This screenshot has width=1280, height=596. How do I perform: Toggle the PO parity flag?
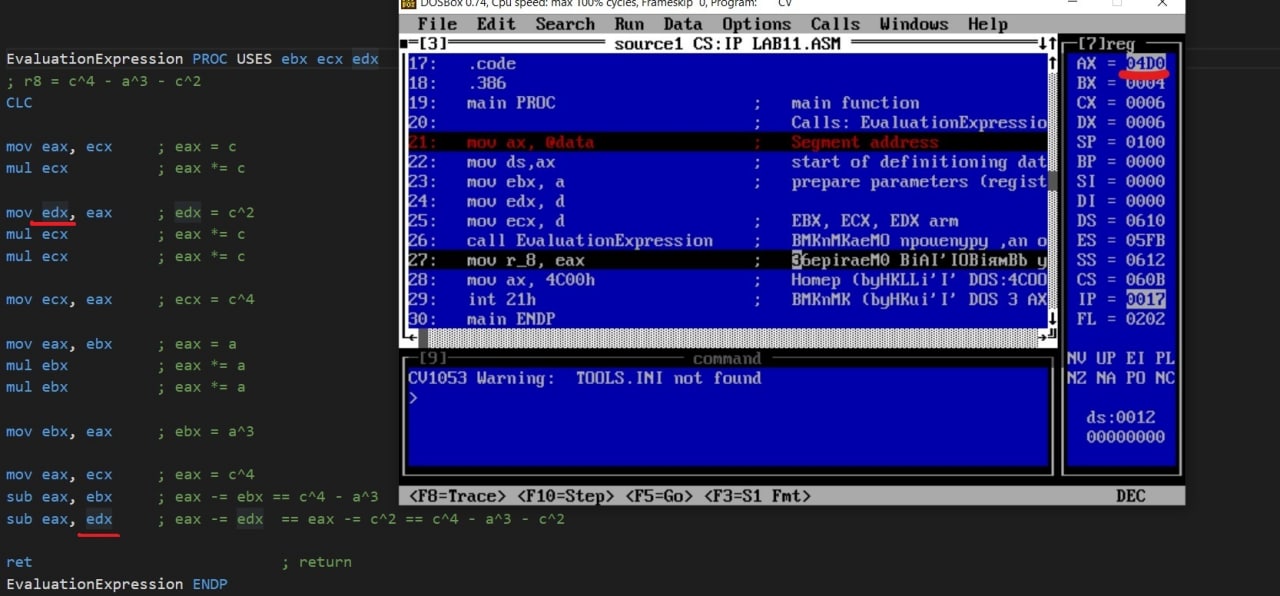[x=1135, y=378]
